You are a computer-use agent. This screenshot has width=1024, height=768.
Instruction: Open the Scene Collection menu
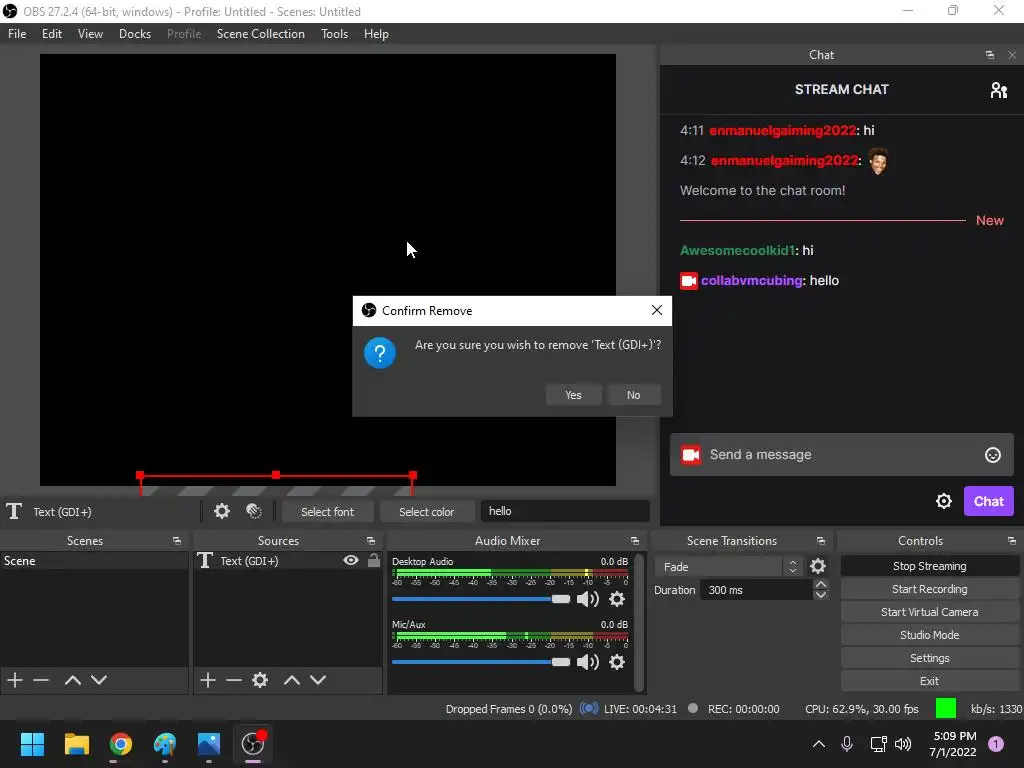click(261, 34)
